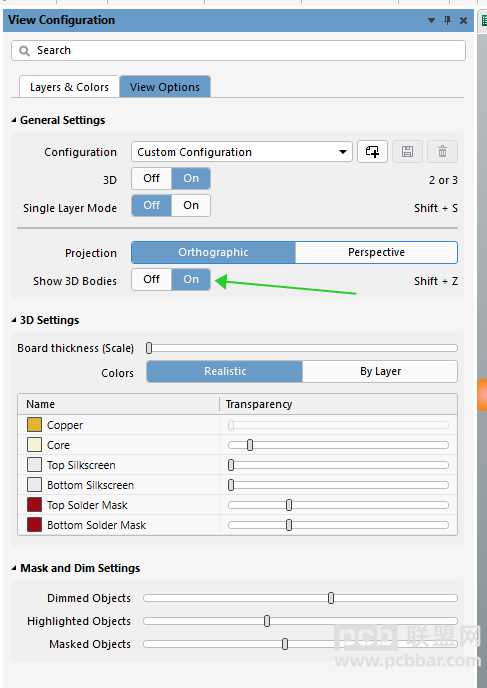Open the panel options dropdown arrow in title bar
487x688 pixels.
pos(431,20)
